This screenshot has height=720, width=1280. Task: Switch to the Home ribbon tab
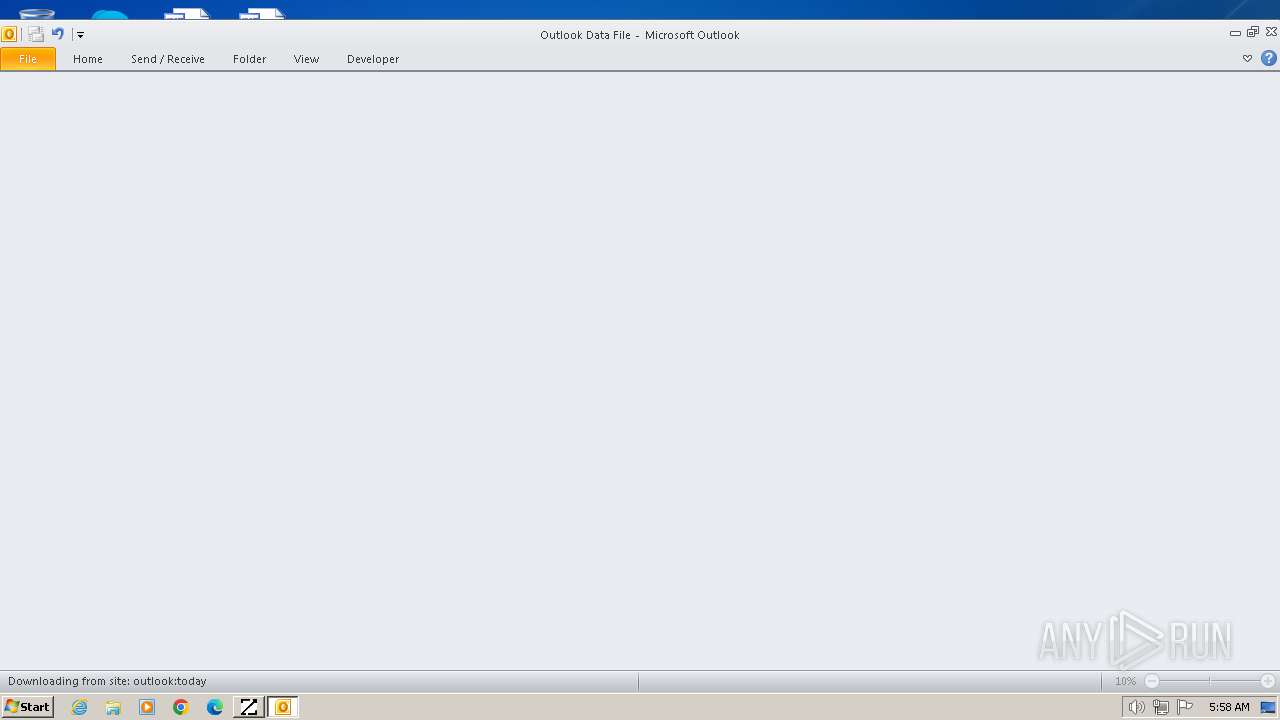point(88,59)
